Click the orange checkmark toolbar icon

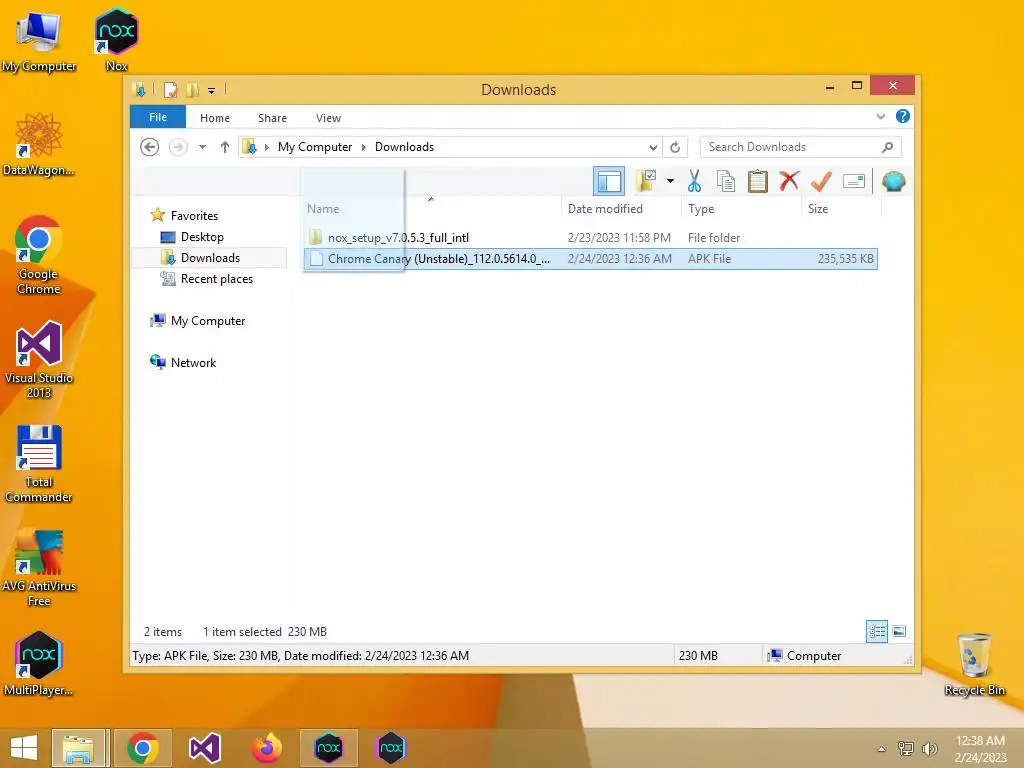(x=821, y=181)
